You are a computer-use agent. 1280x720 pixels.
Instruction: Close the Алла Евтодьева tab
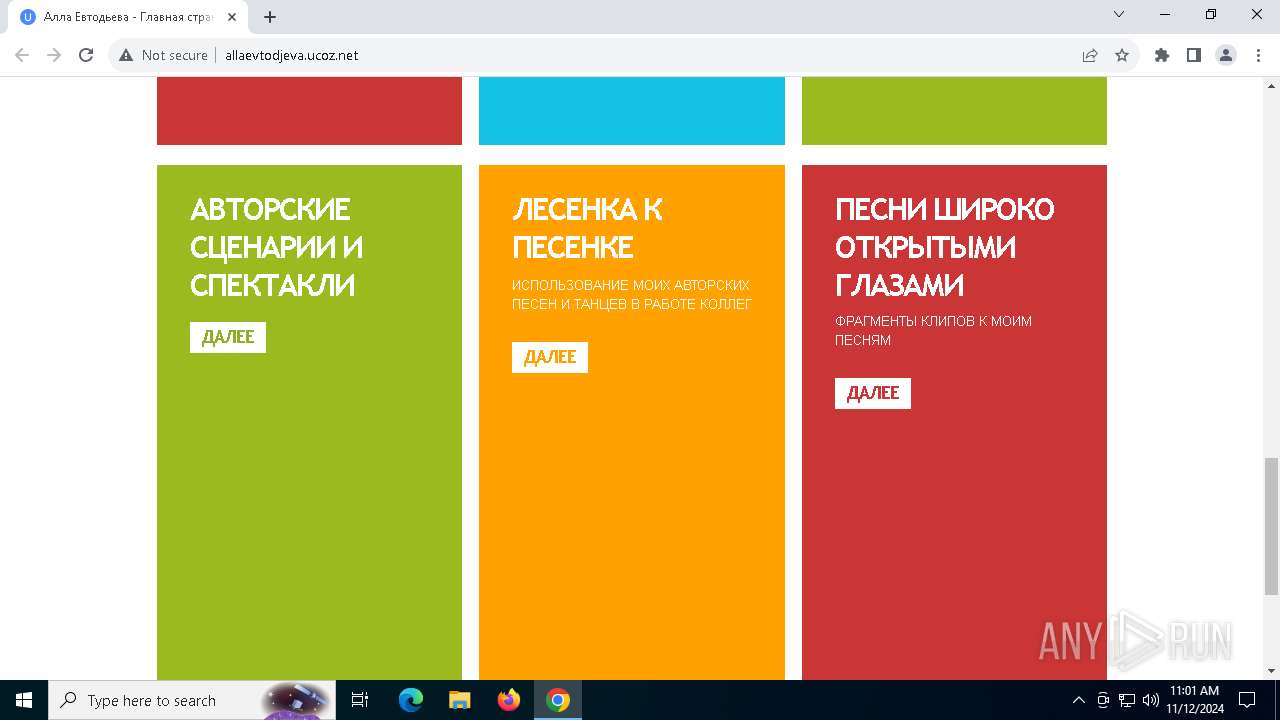233,16
